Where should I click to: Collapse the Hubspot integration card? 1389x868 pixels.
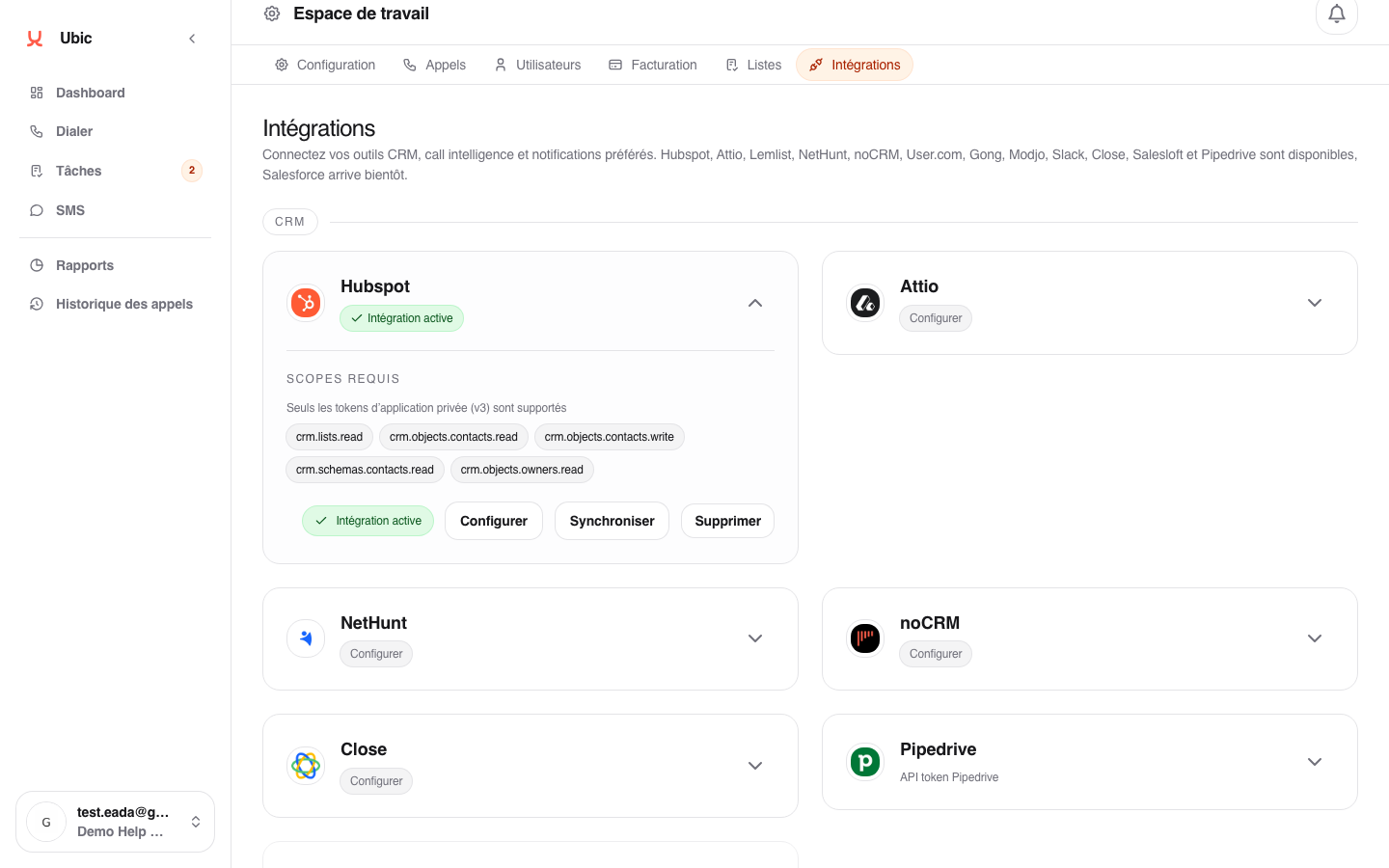click(755, 303)
